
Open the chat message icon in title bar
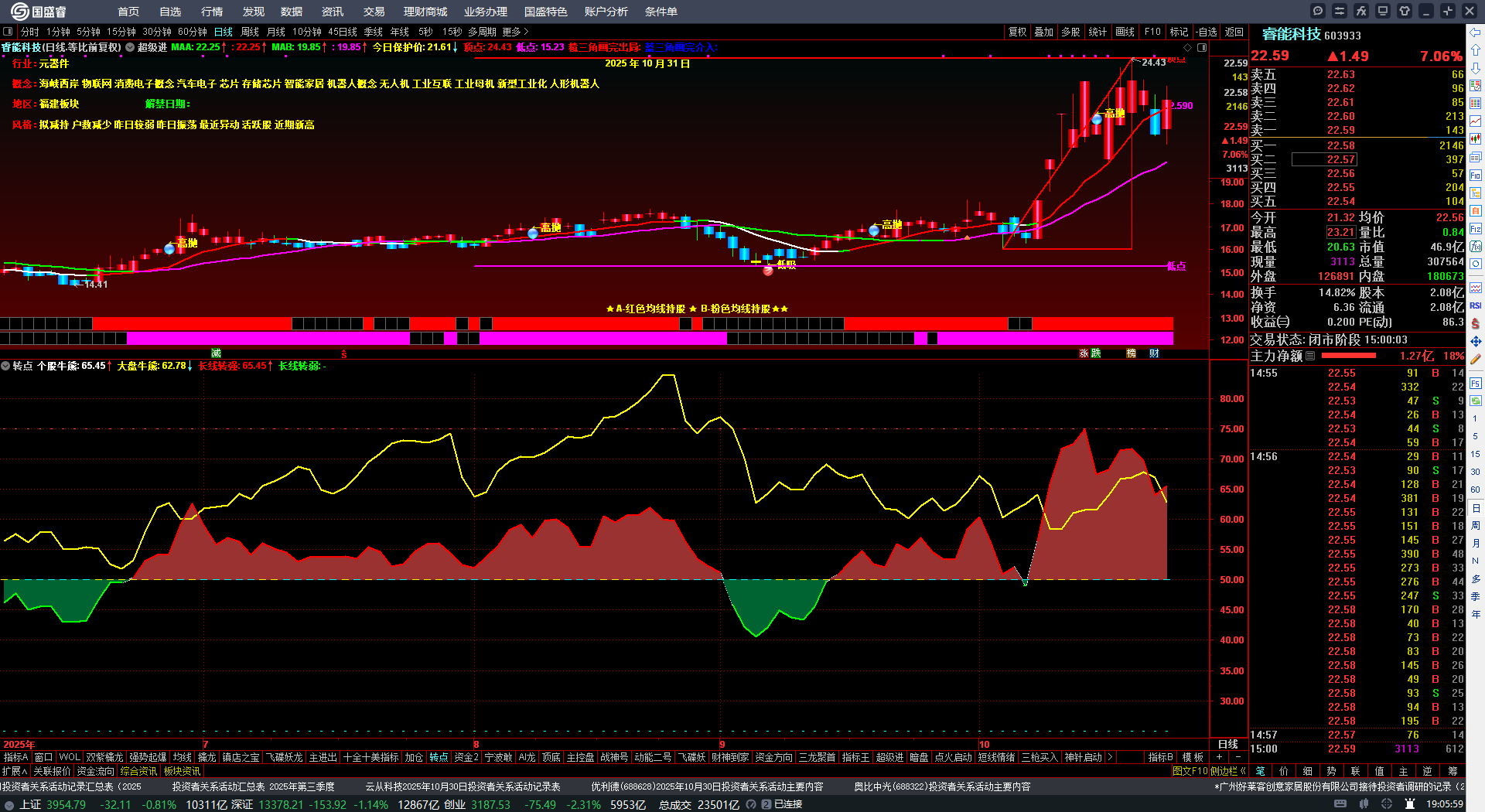point(1318,11)
